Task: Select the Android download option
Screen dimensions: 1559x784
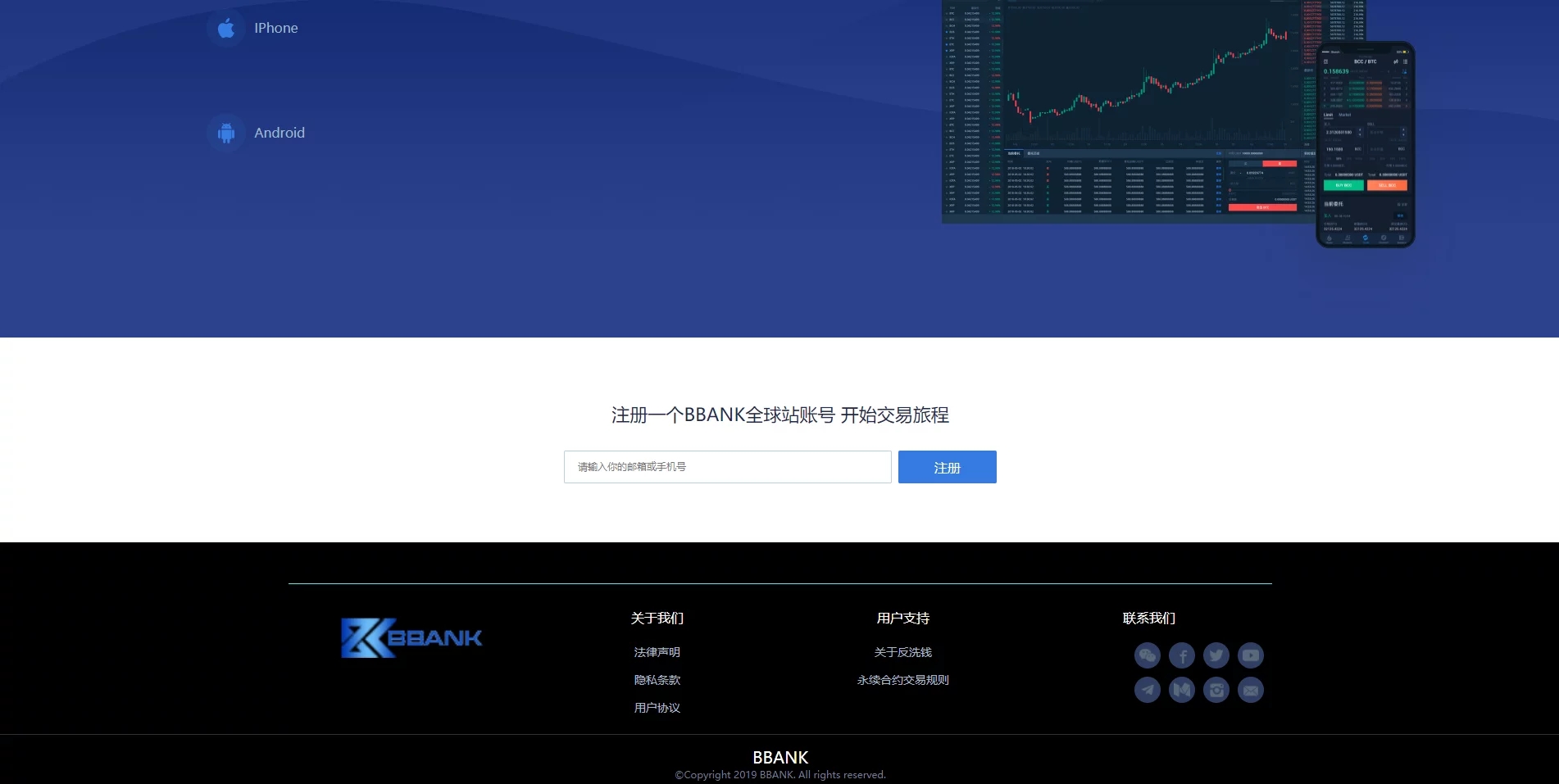Action: point(280,133)
